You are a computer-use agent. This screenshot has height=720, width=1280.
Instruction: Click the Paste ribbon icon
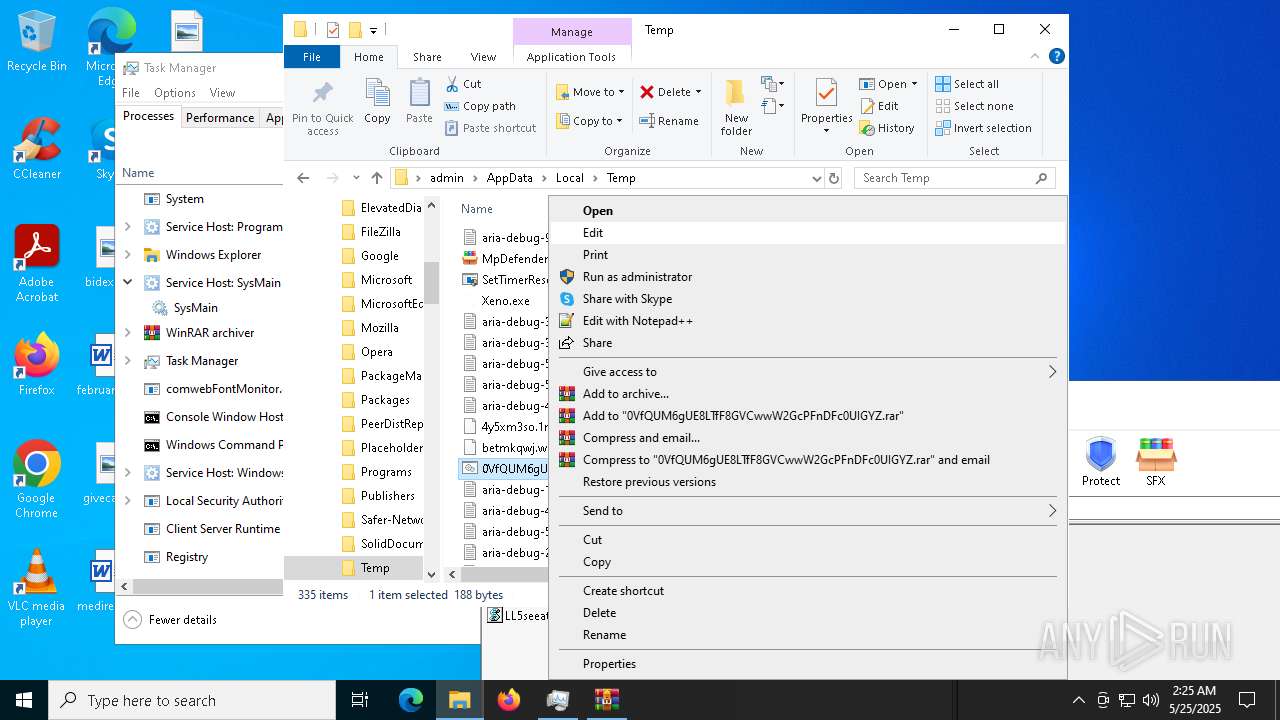tap(419, 101)
